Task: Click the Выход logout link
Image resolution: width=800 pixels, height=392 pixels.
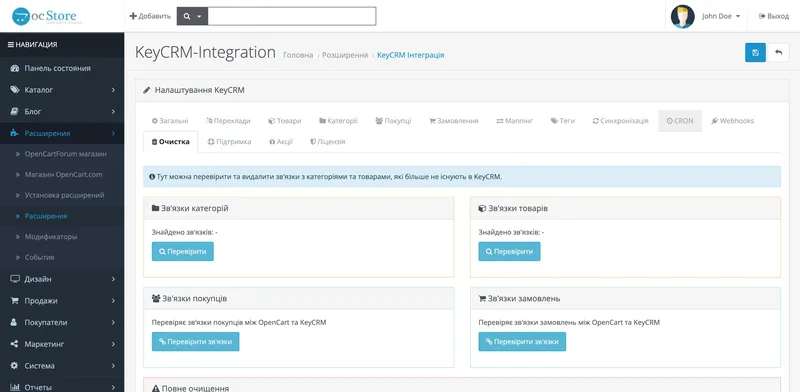Action: tap(773, 16)
